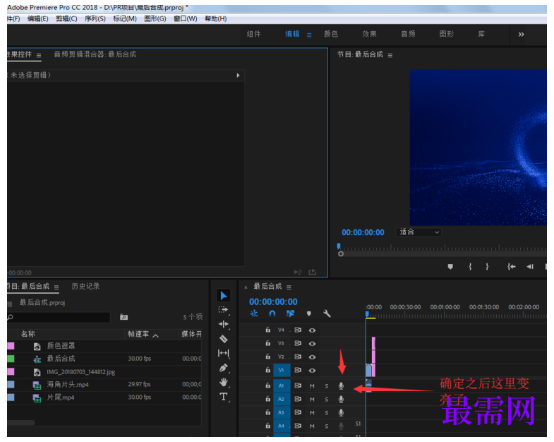Solo track A2 with S button

click(326, 399)
